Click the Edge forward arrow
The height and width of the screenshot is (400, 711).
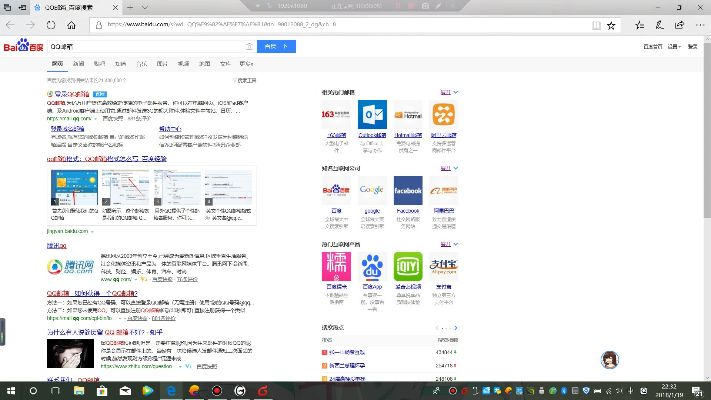tap(30, 25)
